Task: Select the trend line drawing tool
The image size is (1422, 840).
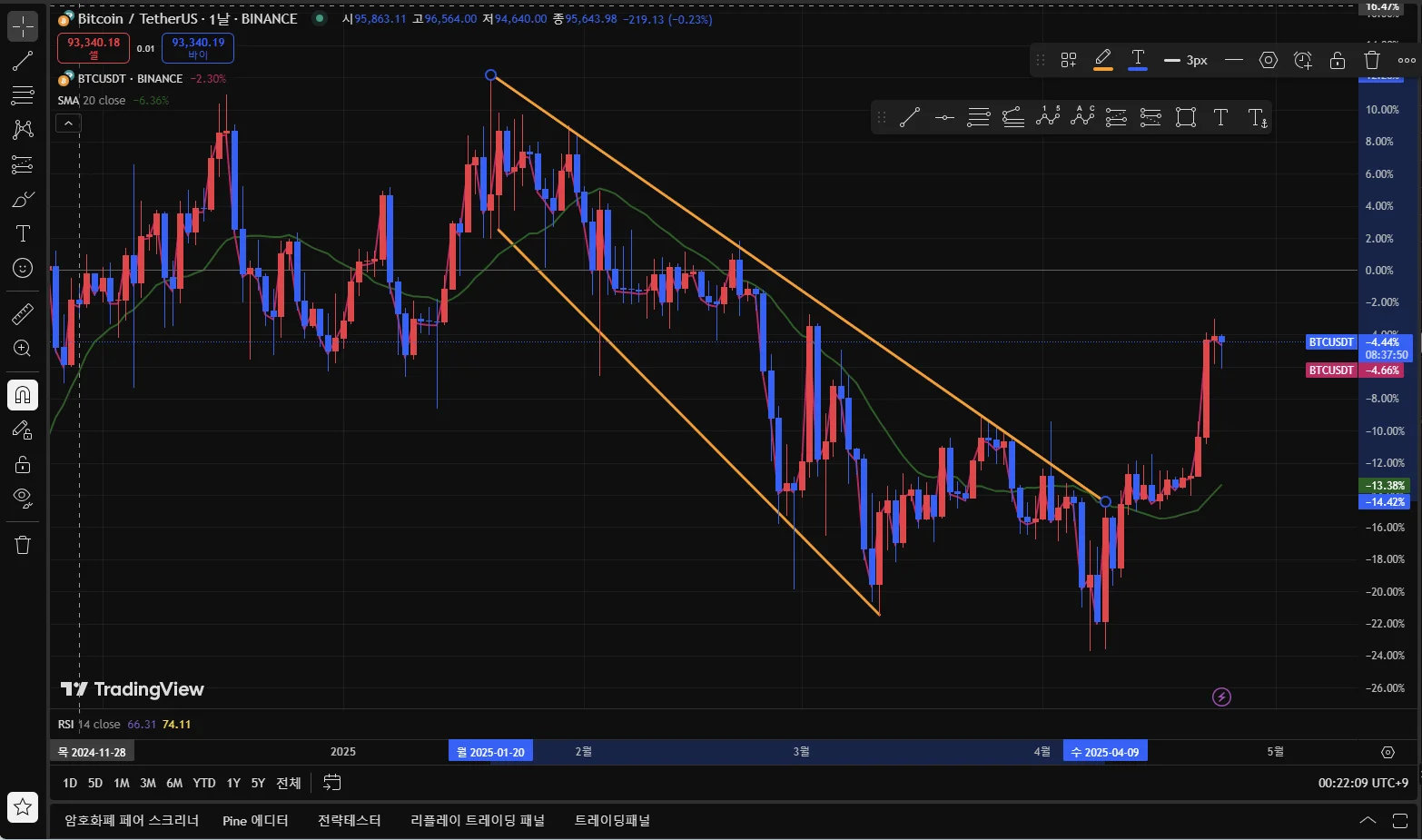Action: (x=23, y=61)
